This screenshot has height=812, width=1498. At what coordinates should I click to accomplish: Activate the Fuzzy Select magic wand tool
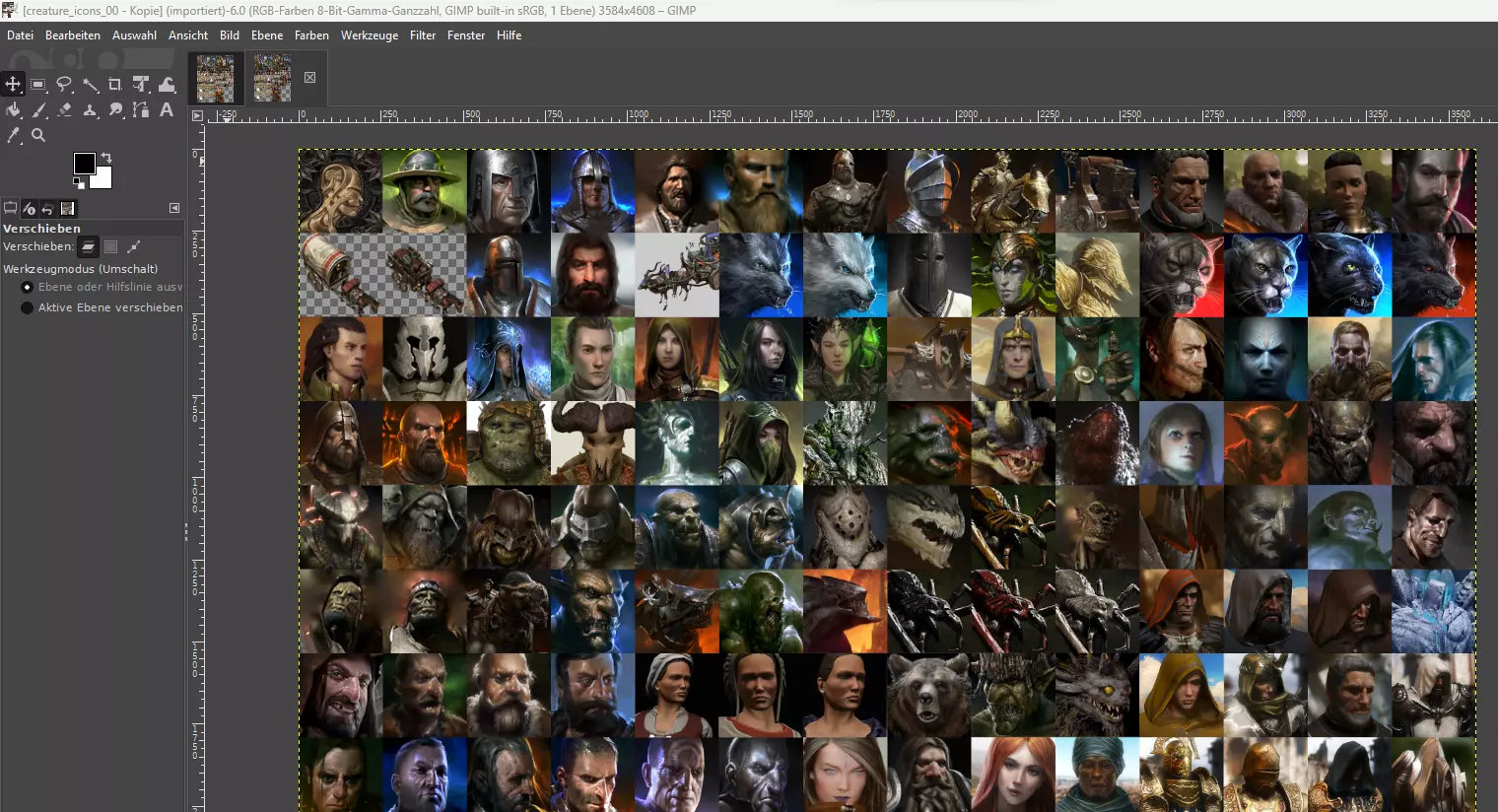coord(90,85)
